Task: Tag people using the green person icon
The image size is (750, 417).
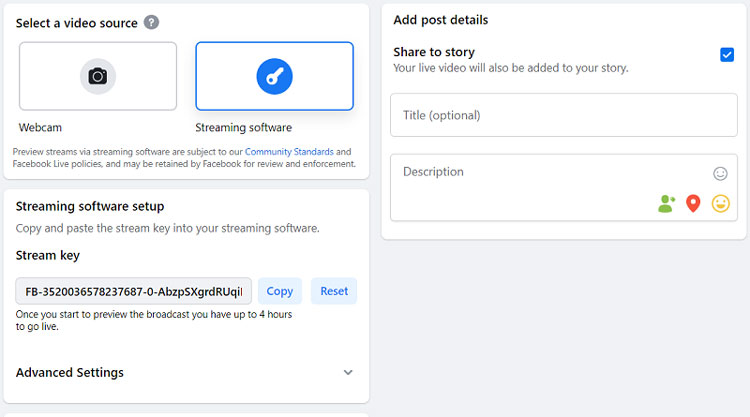Action: [x=666, y=203]
